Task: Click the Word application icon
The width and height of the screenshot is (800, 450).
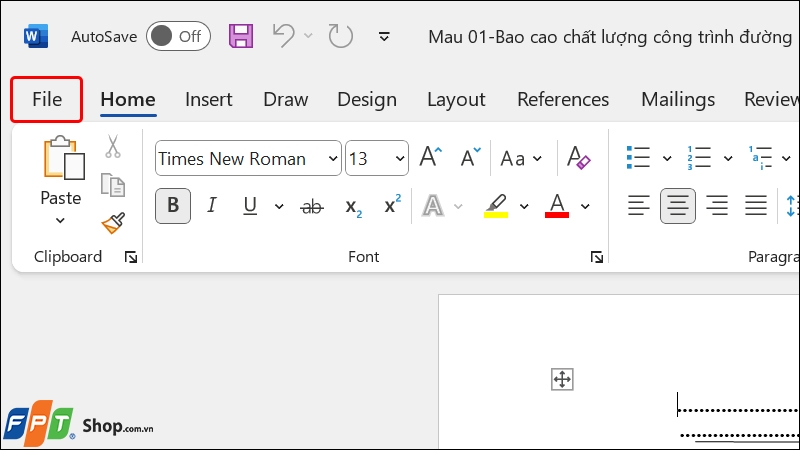Action: [x=36, y=36]
